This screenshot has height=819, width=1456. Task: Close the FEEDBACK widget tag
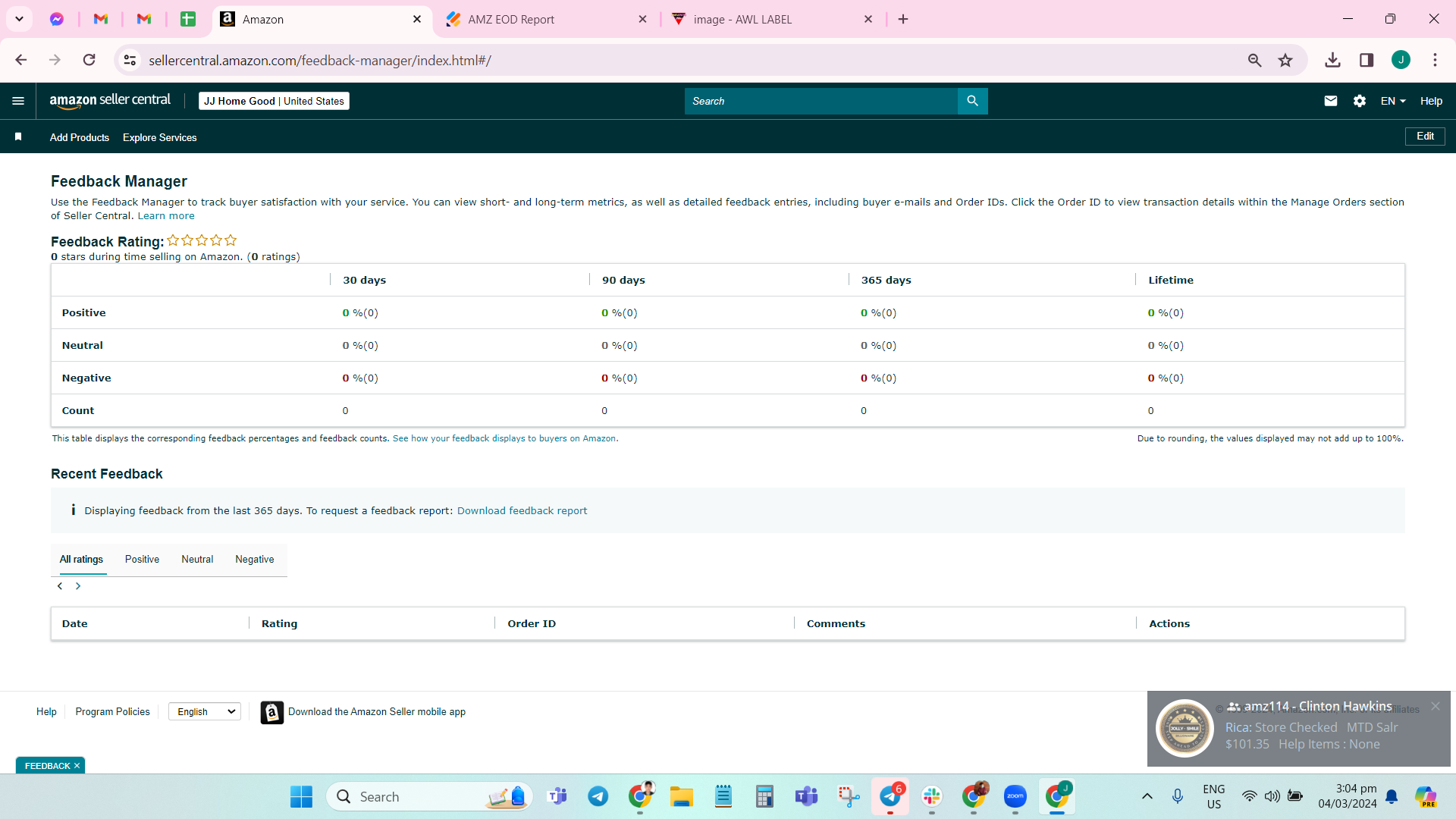pyautogui.click(x=77, y=766)
